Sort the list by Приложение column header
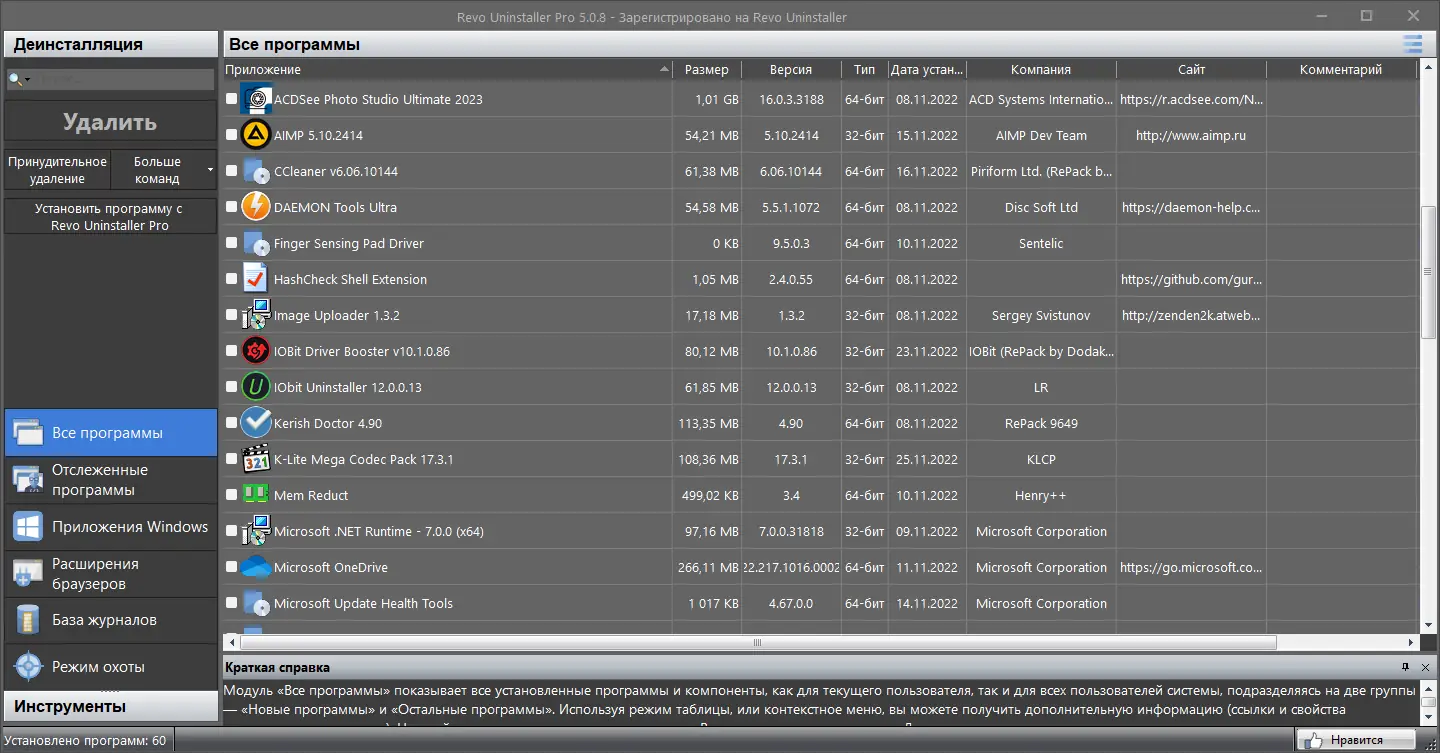This screenshot has width=1440, height=753. point(447,70)
